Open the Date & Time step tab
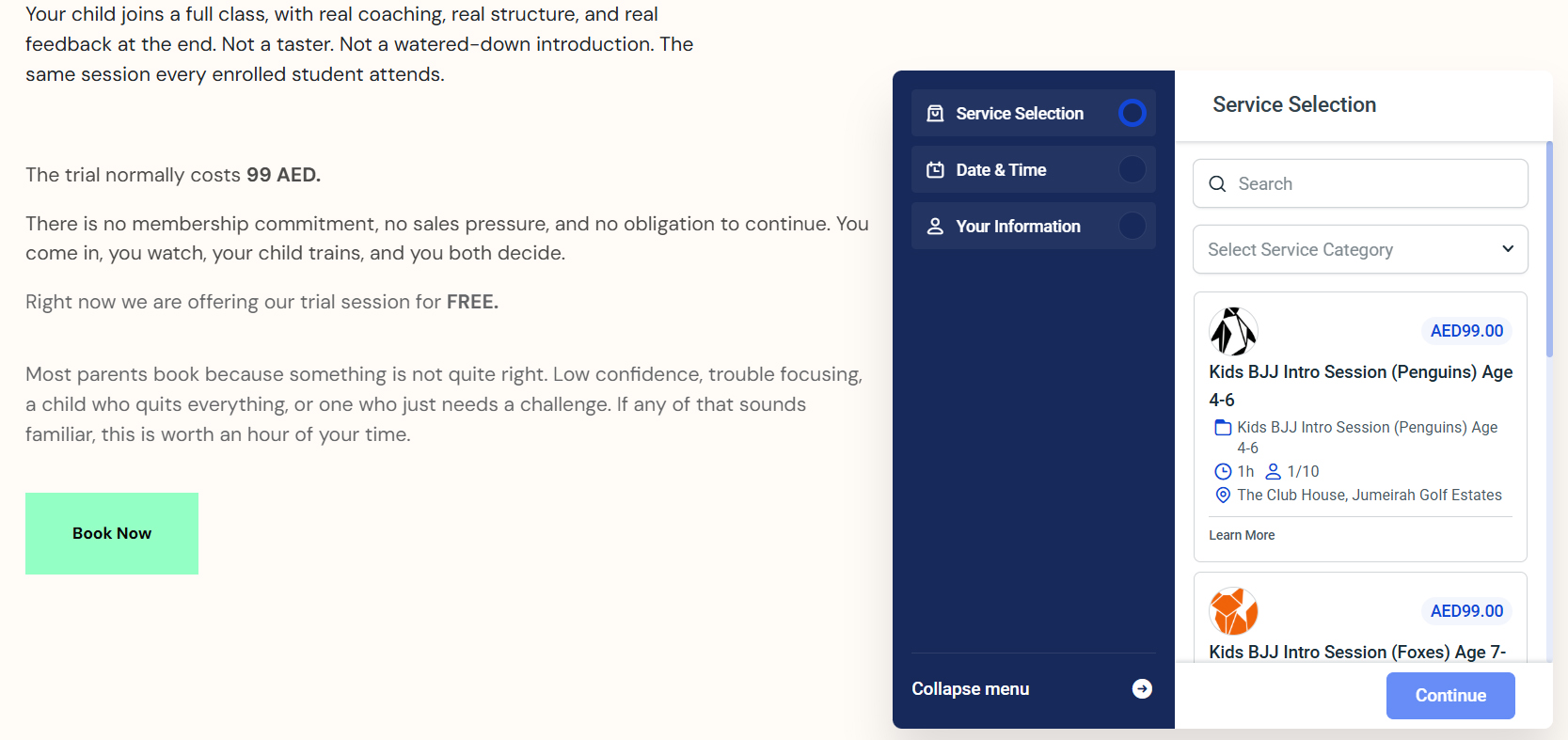Image resolution: width=1568 pixels, height=740 pixels. click(x=1033, y=169)
